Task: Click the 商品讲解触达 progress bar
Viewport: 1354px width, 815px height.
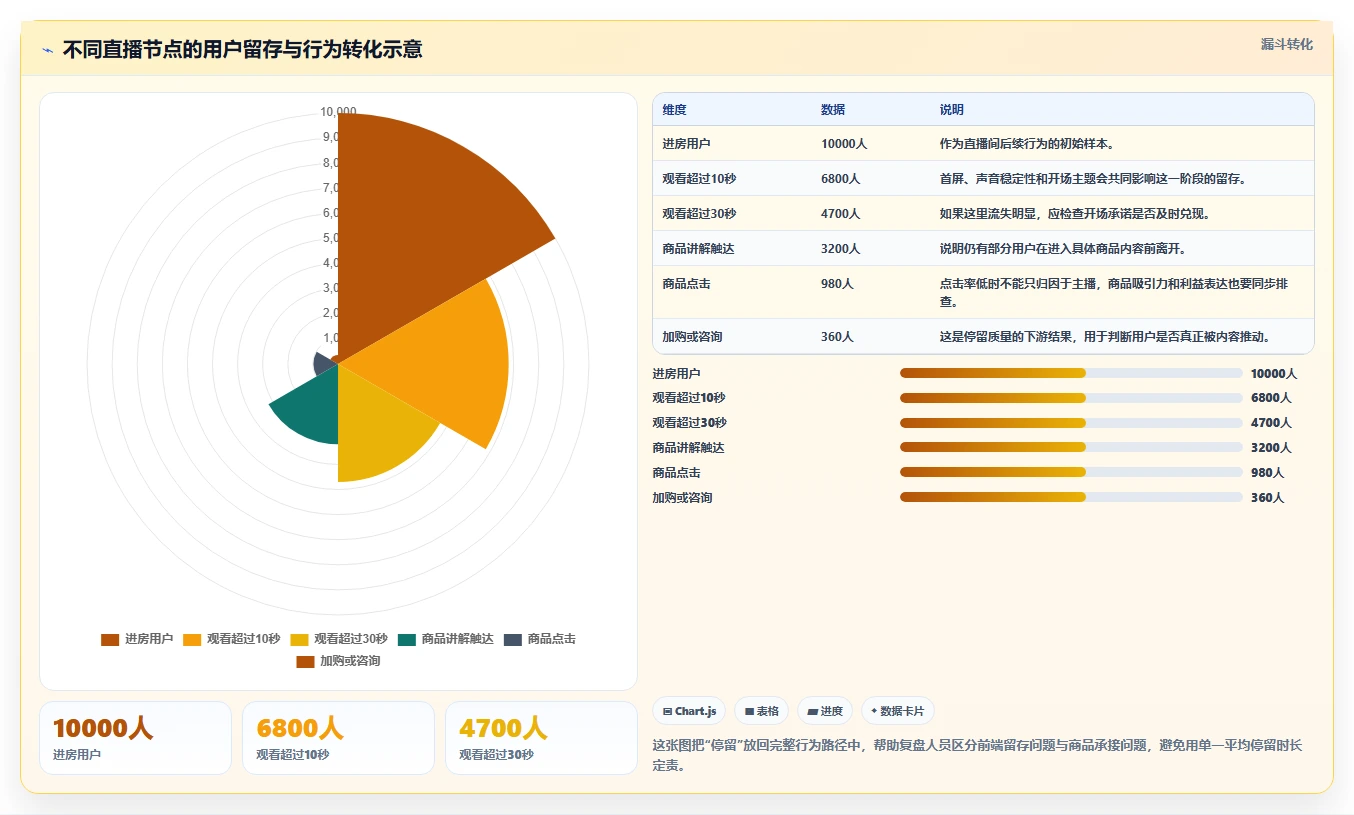Action: click(1071, 447)
